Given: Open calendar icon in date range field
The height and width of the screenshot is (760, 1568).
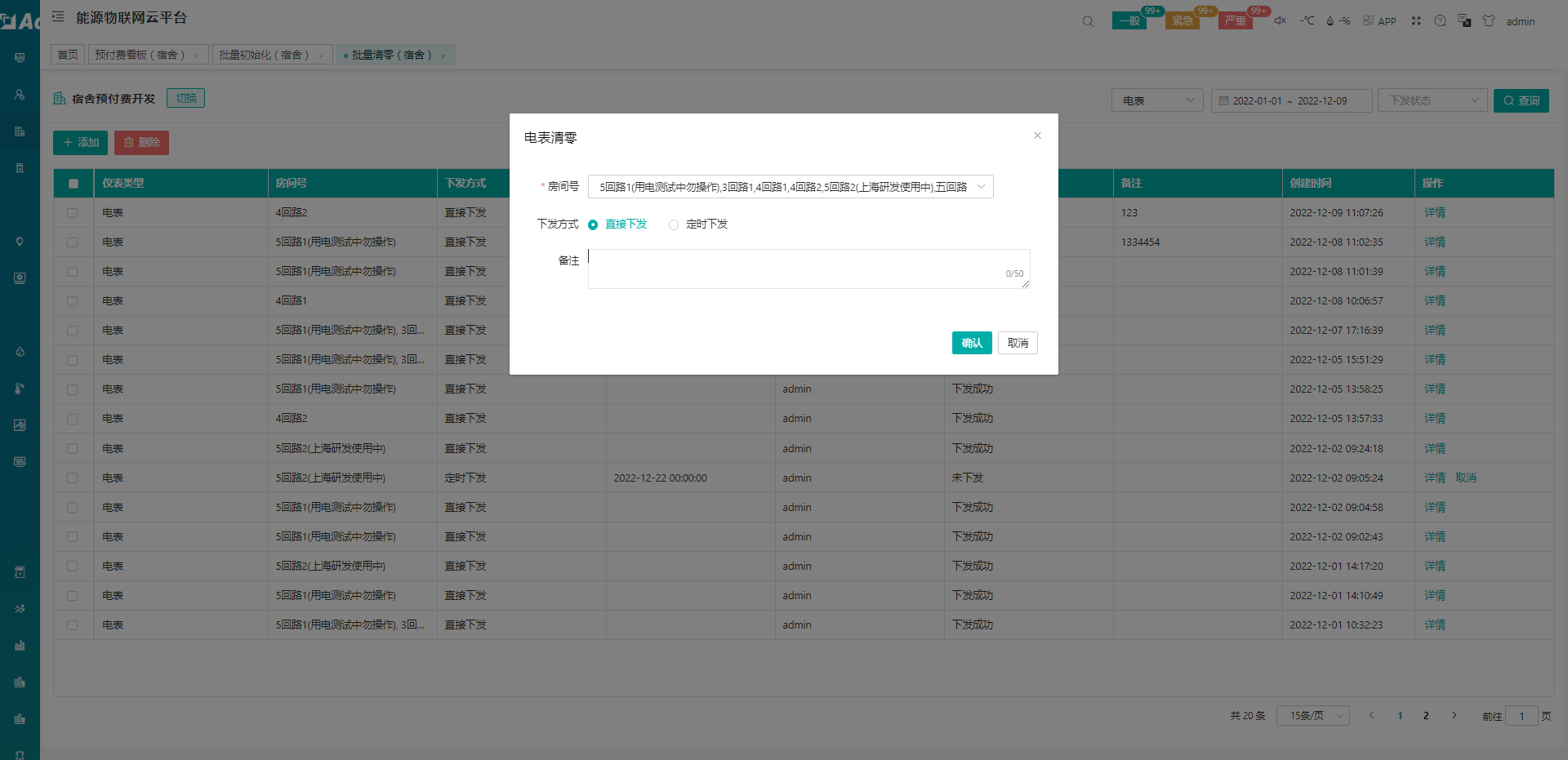Looking at the screenshot, I should (1223, 100).
